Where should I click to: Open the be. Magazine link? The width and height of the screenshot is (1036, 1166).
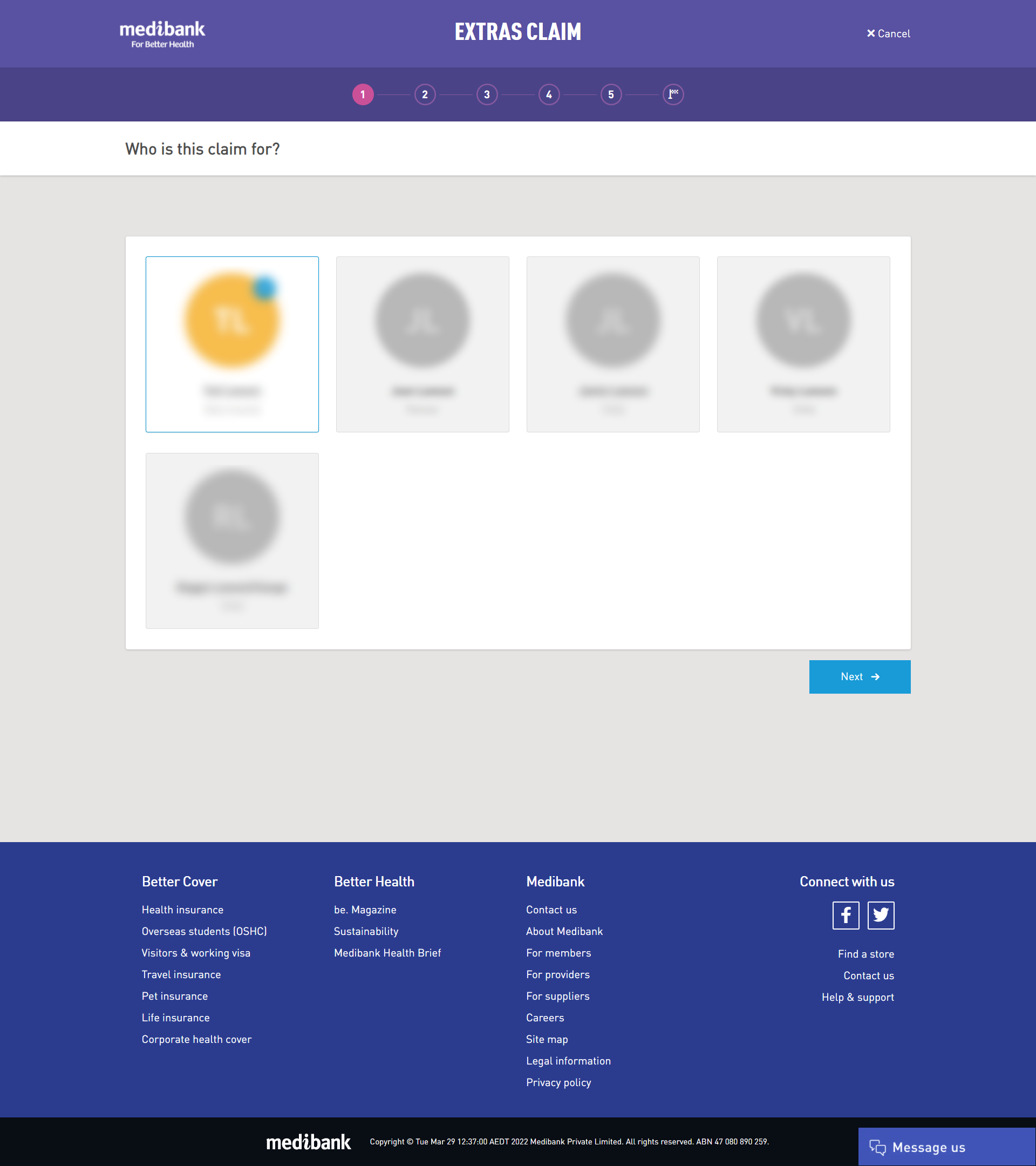[x=365, y=910]
